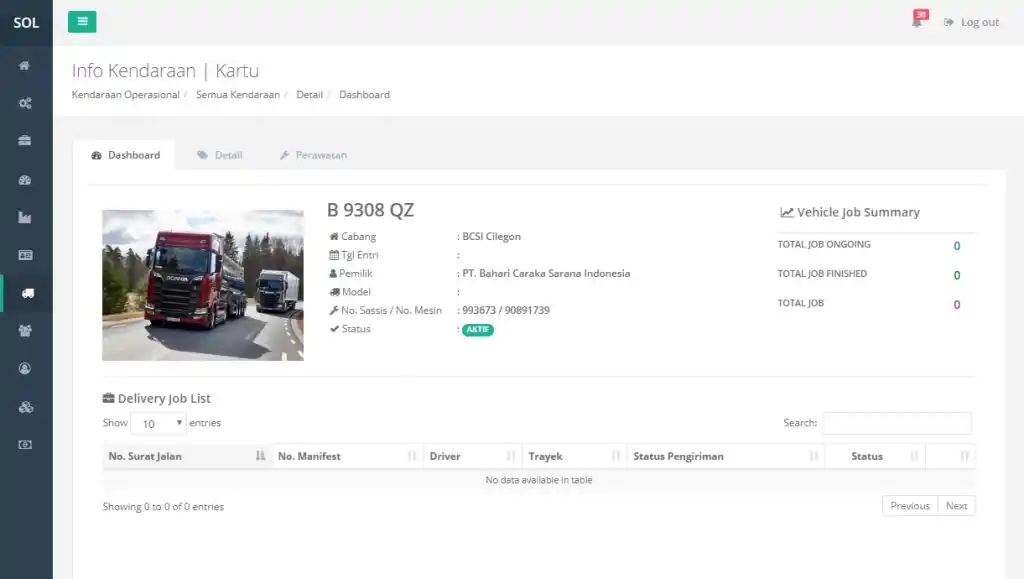Click 'Showing 0 to 0 of 0 entries' text

[x=163, y=507]
